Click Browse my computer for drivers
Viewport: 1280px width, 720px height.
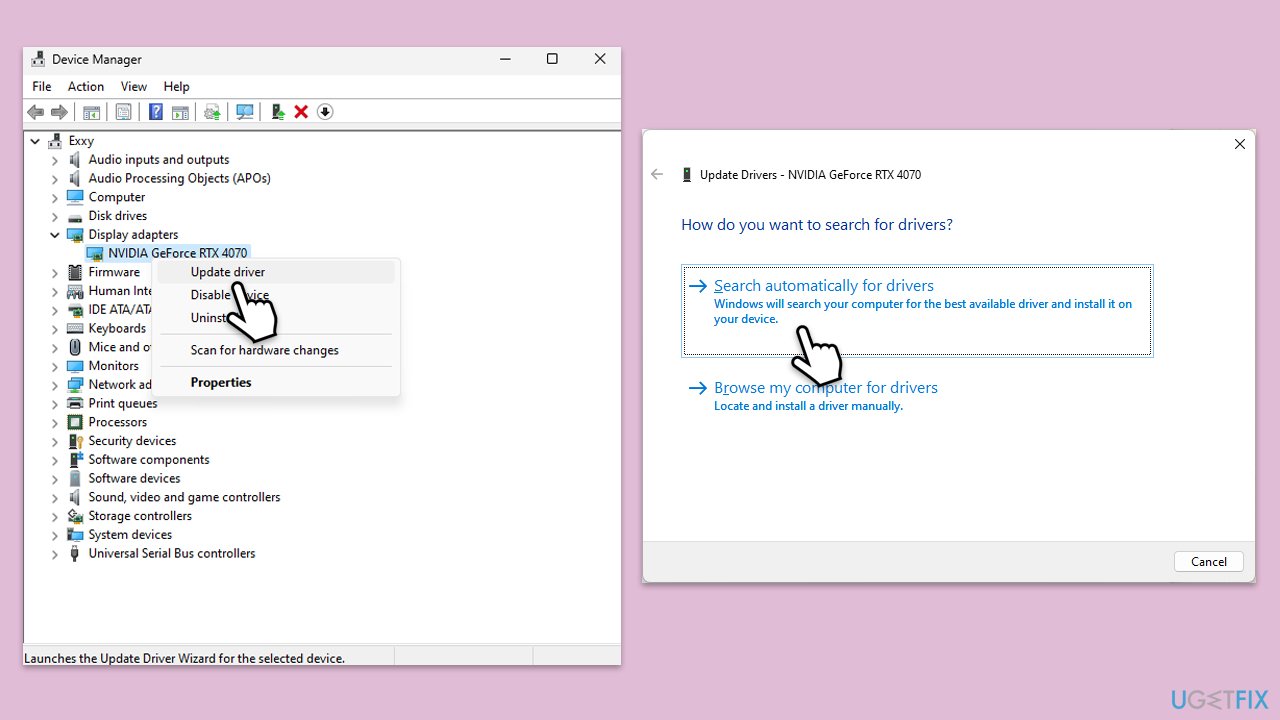point(825,388)
